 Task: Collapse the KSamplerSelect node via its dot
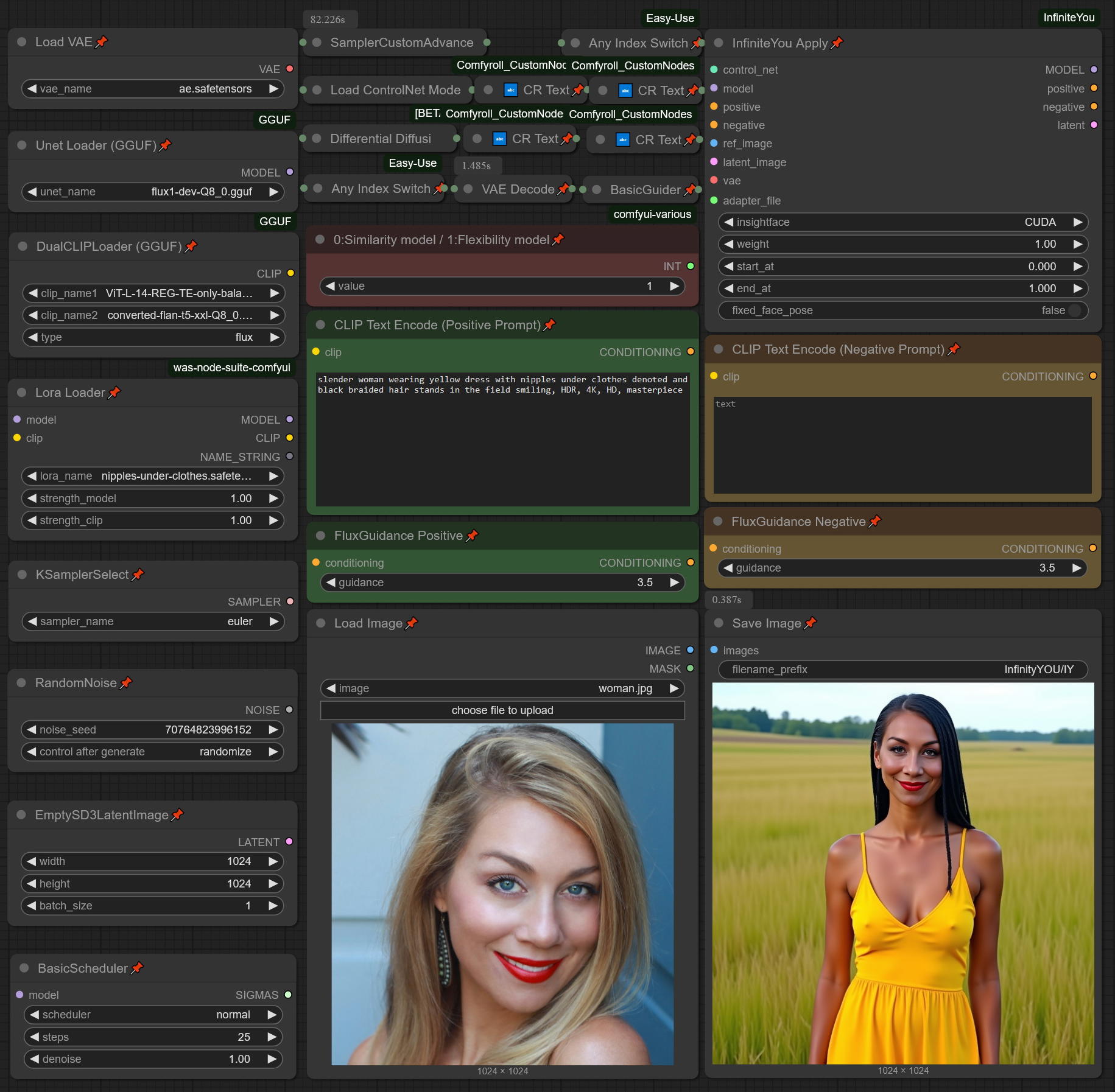coord(23,575)
